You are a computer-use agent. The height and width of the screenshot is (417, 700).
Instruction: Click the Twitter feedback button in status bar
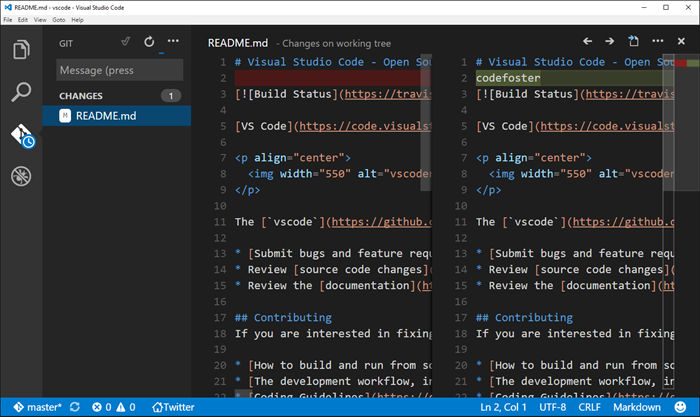pos(172,407)
